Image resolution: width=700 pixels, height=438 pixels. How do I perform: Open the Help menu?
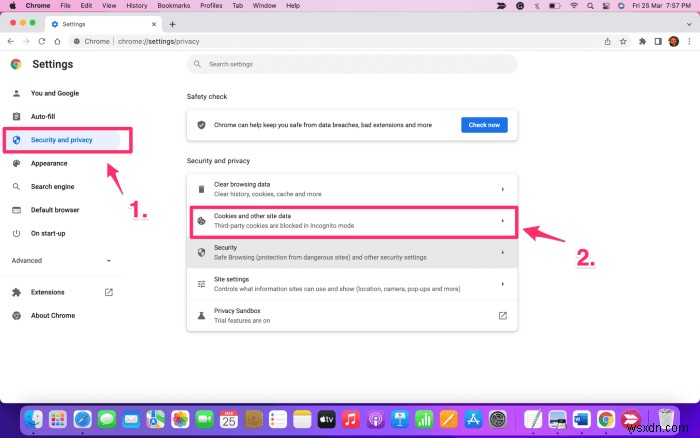(x=293, y=6)
